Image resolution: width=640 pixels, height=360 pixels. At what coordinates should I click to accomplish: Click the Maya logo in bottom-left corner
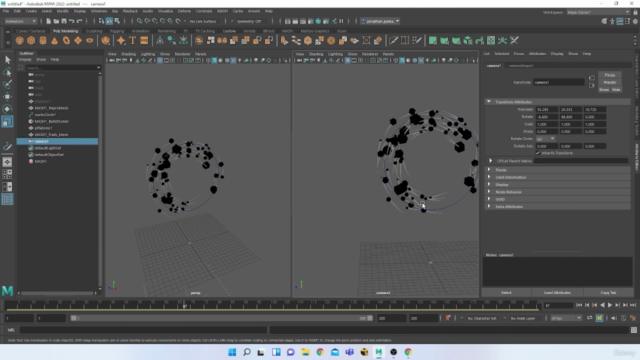(x=7, y=291)
